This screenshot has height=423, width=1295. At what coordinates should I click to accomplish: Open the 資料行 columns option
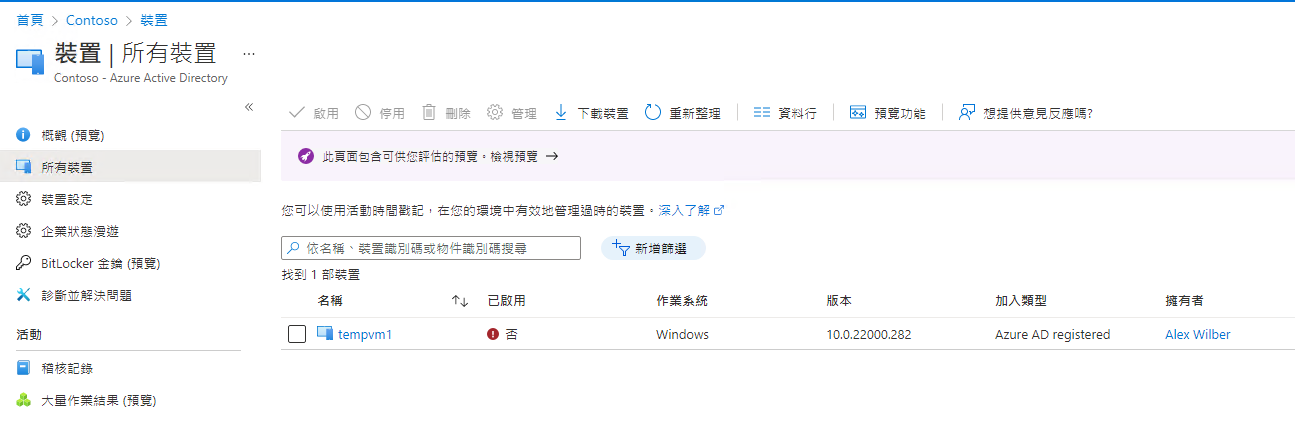coord(784,113)
